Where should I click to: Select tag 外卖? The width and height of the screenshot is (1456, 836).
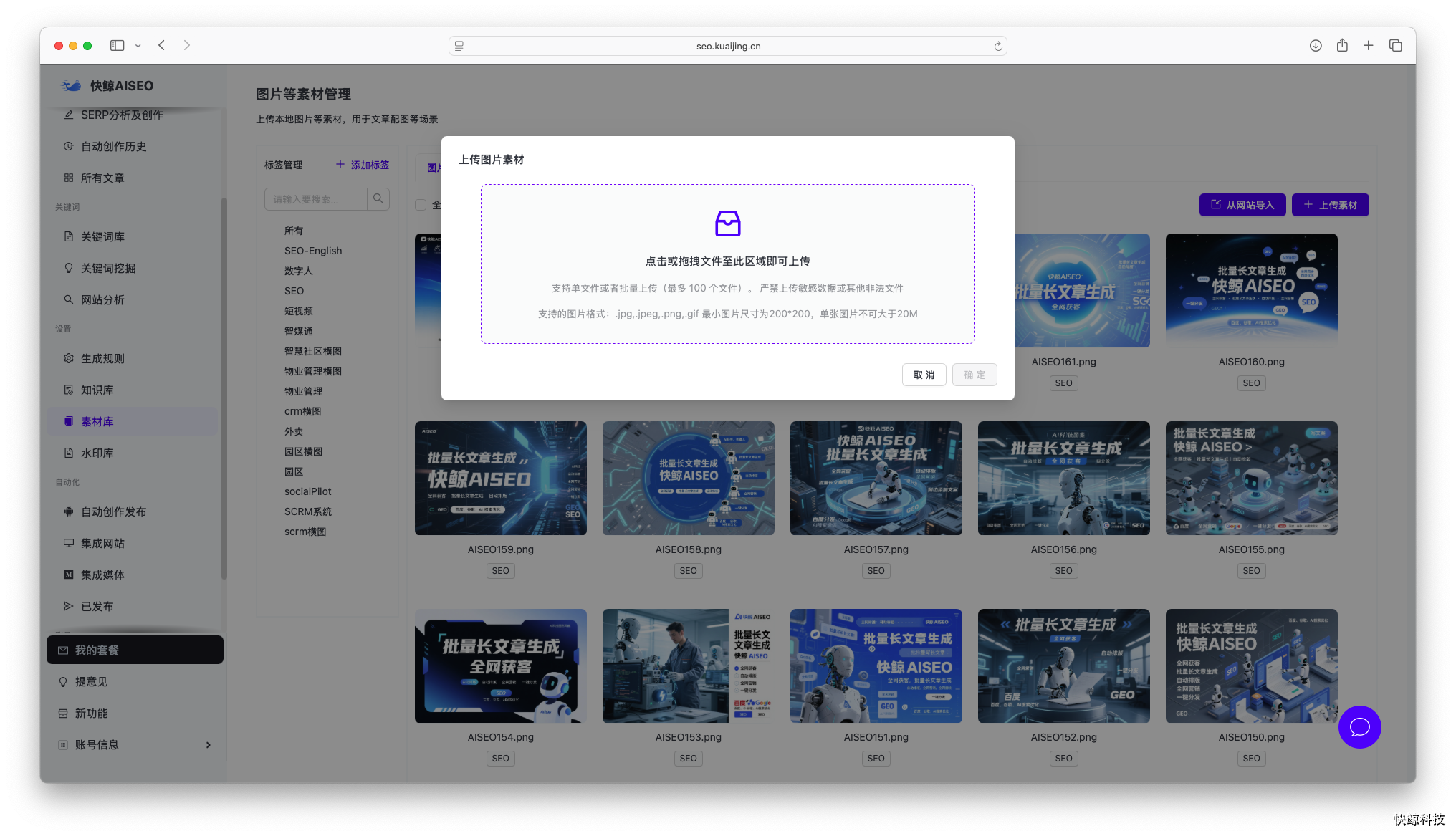click(x=294, y=431)
